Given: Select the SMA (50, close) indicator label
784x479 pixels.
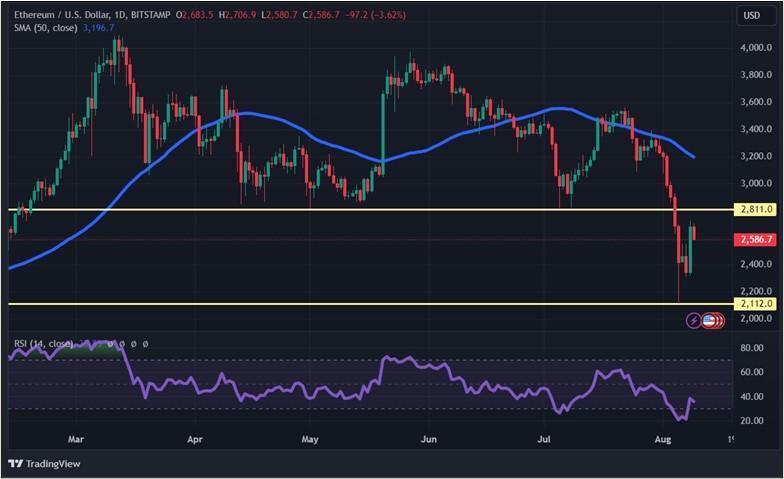Looking at the screenshot, I should point(46,28).
